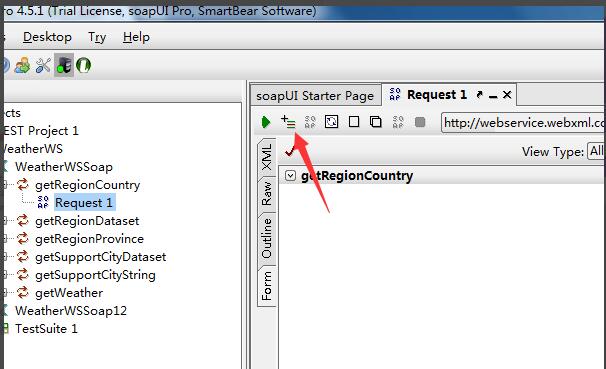Submit request with green play button

pyautogui.click(x=266, y=122)
